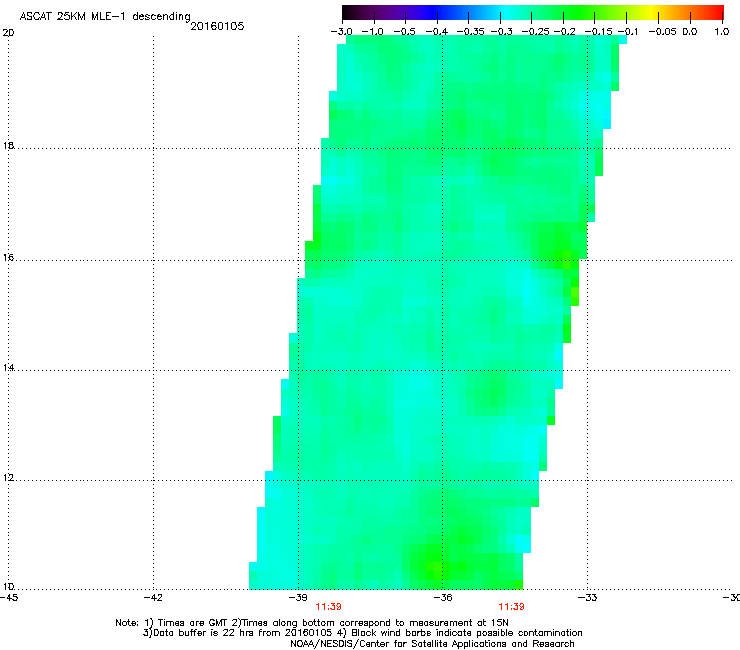Click the red "11:39" time right of -36 label
Viewport: 740px width, 650px height.
pos(512,607)
